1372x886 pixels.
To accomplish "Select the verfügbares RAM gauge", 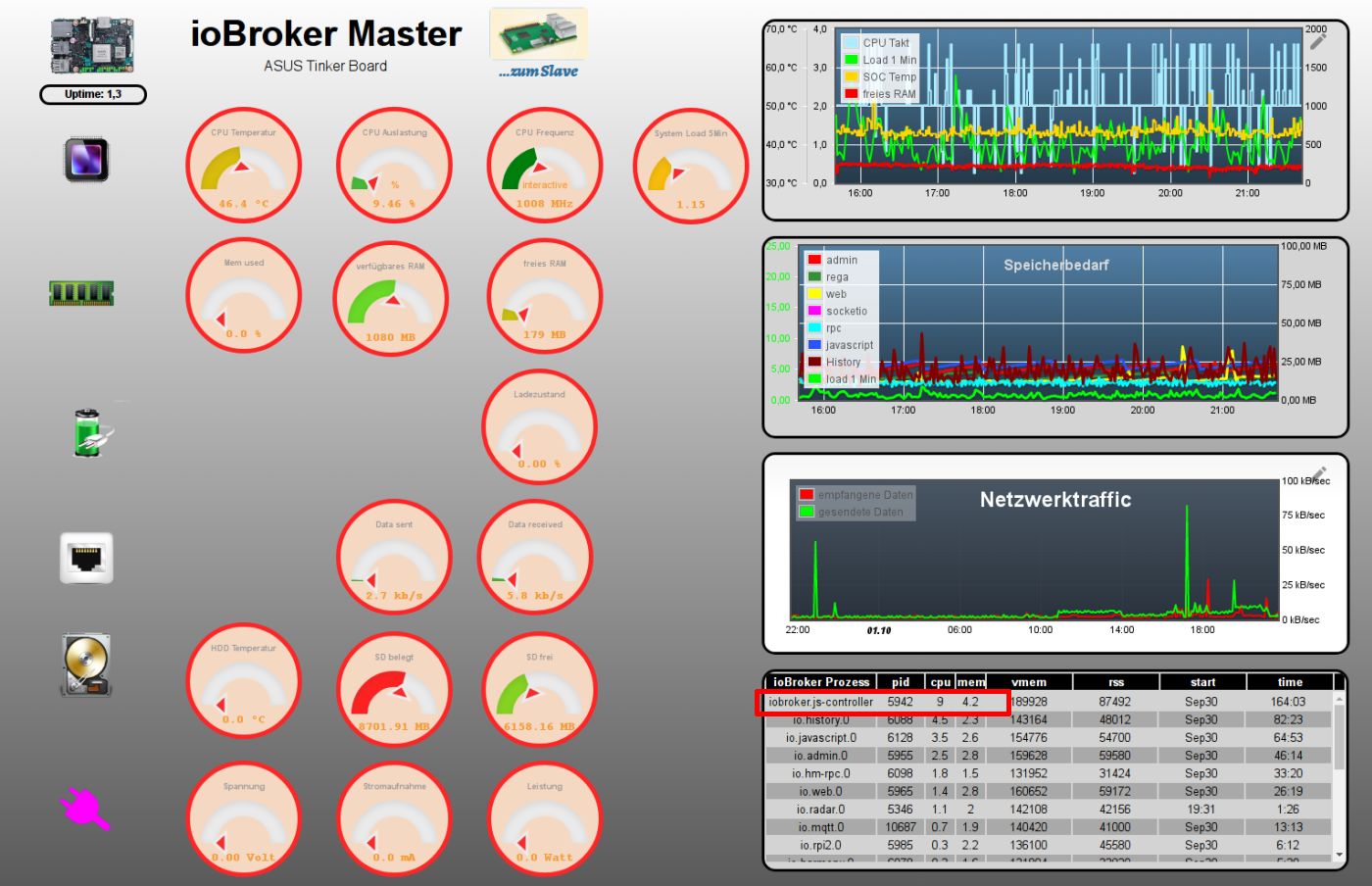I will click(x=391, y=298).
